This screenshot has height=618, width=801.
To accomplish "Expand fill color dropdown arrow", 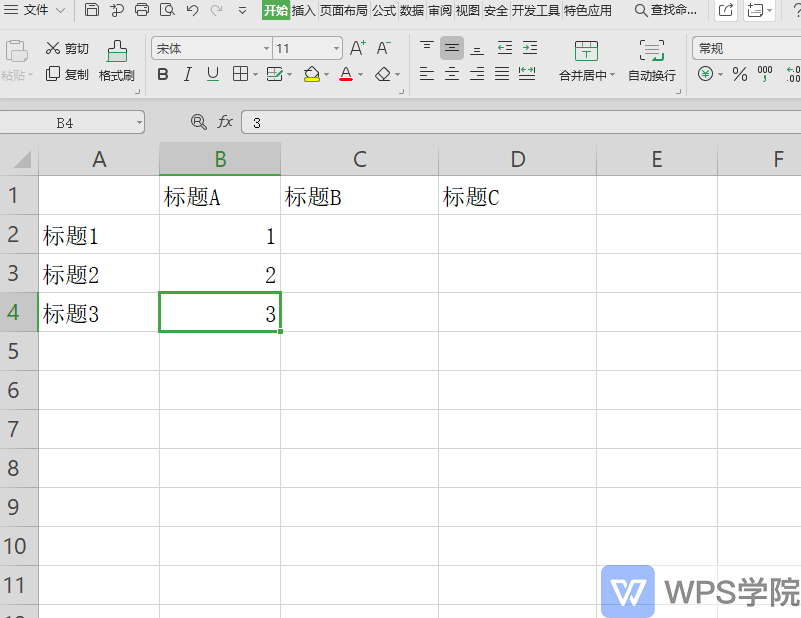I will (x=326, y=75).
